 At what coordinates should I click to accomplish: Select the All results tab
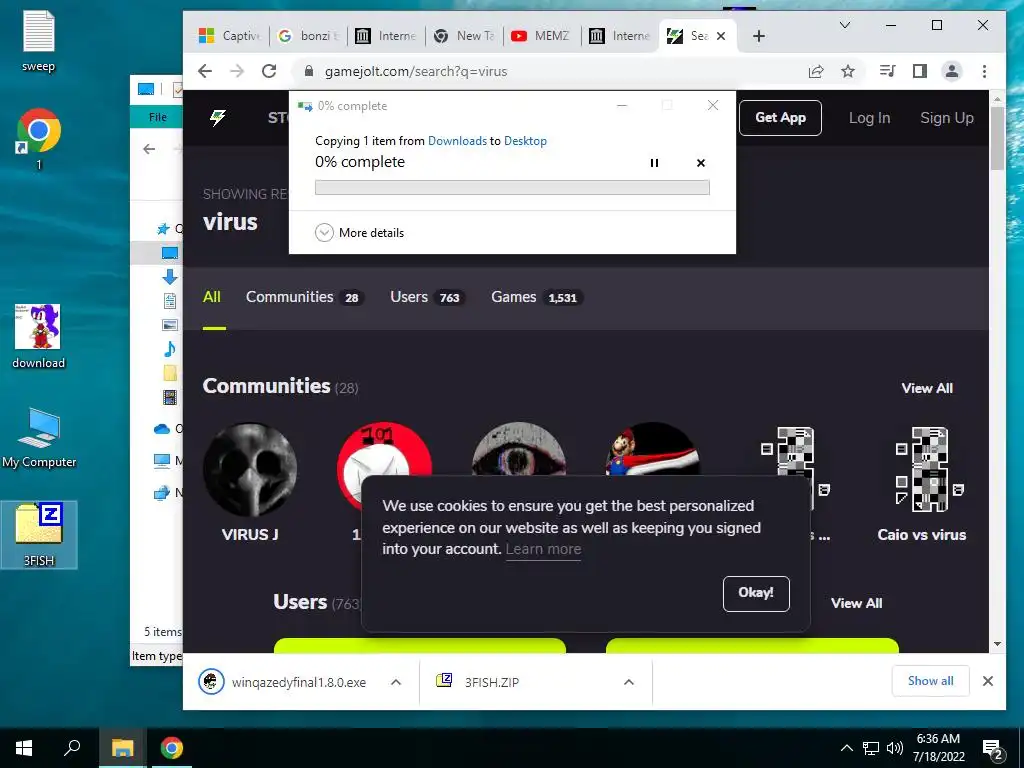pos(212,297)
